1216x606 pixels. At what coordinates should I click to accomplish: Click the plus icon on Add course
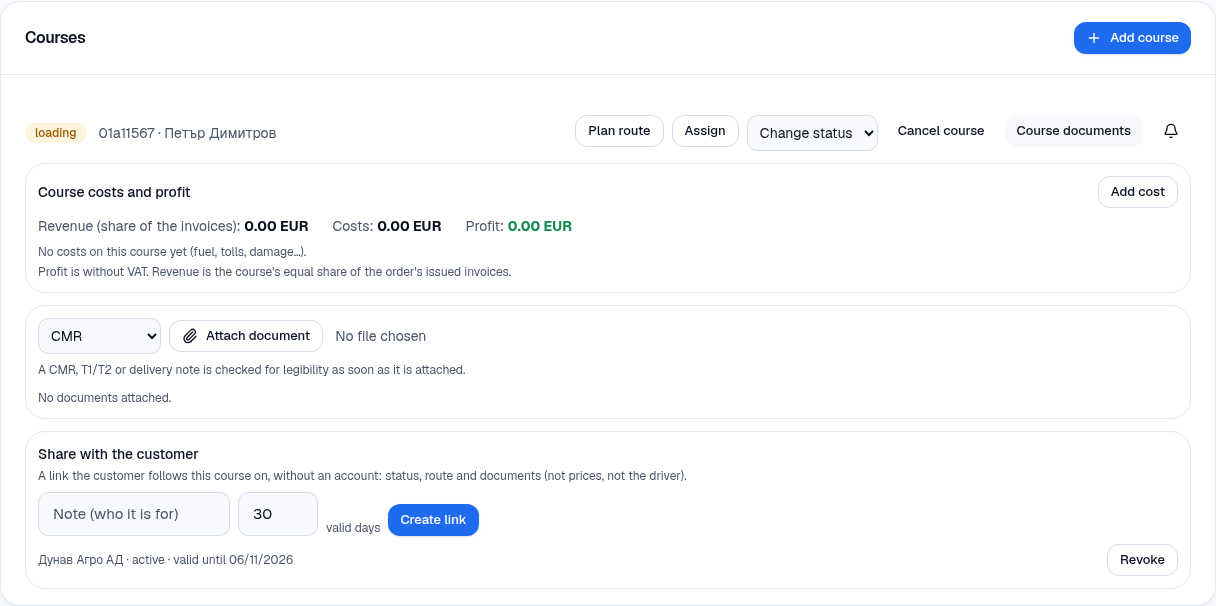tap(1094, 38)
